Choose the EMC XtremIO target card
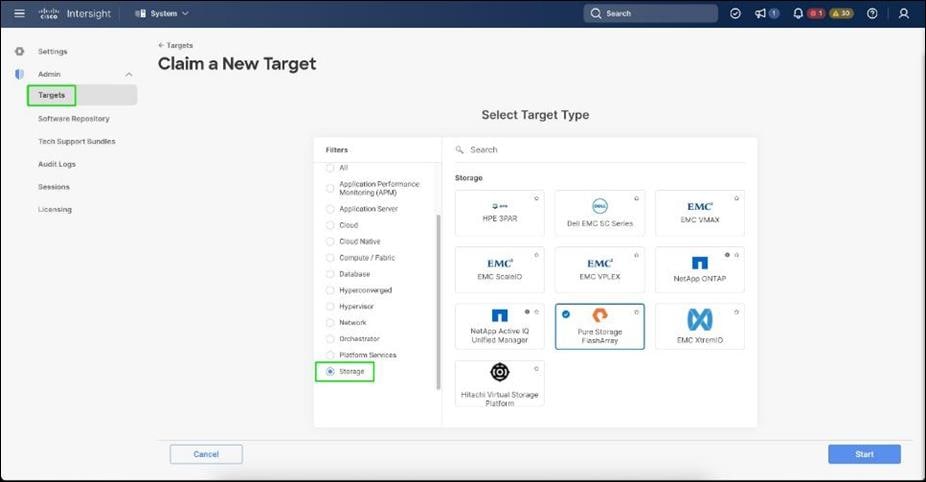 (700, 327)
